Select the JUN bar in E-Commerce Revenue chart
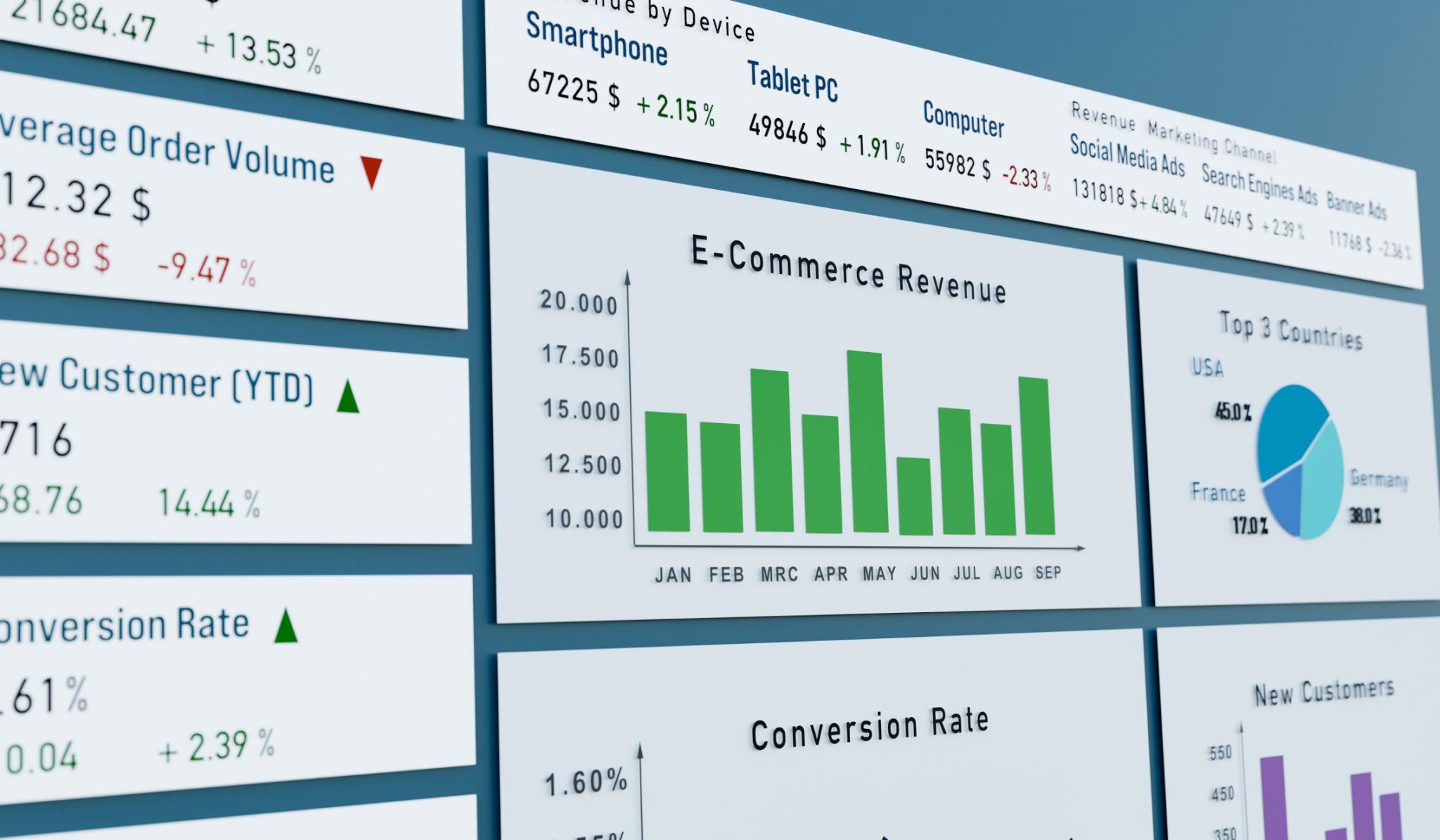Viewport: 1440px width, 840px height. [x=915, y=496]
